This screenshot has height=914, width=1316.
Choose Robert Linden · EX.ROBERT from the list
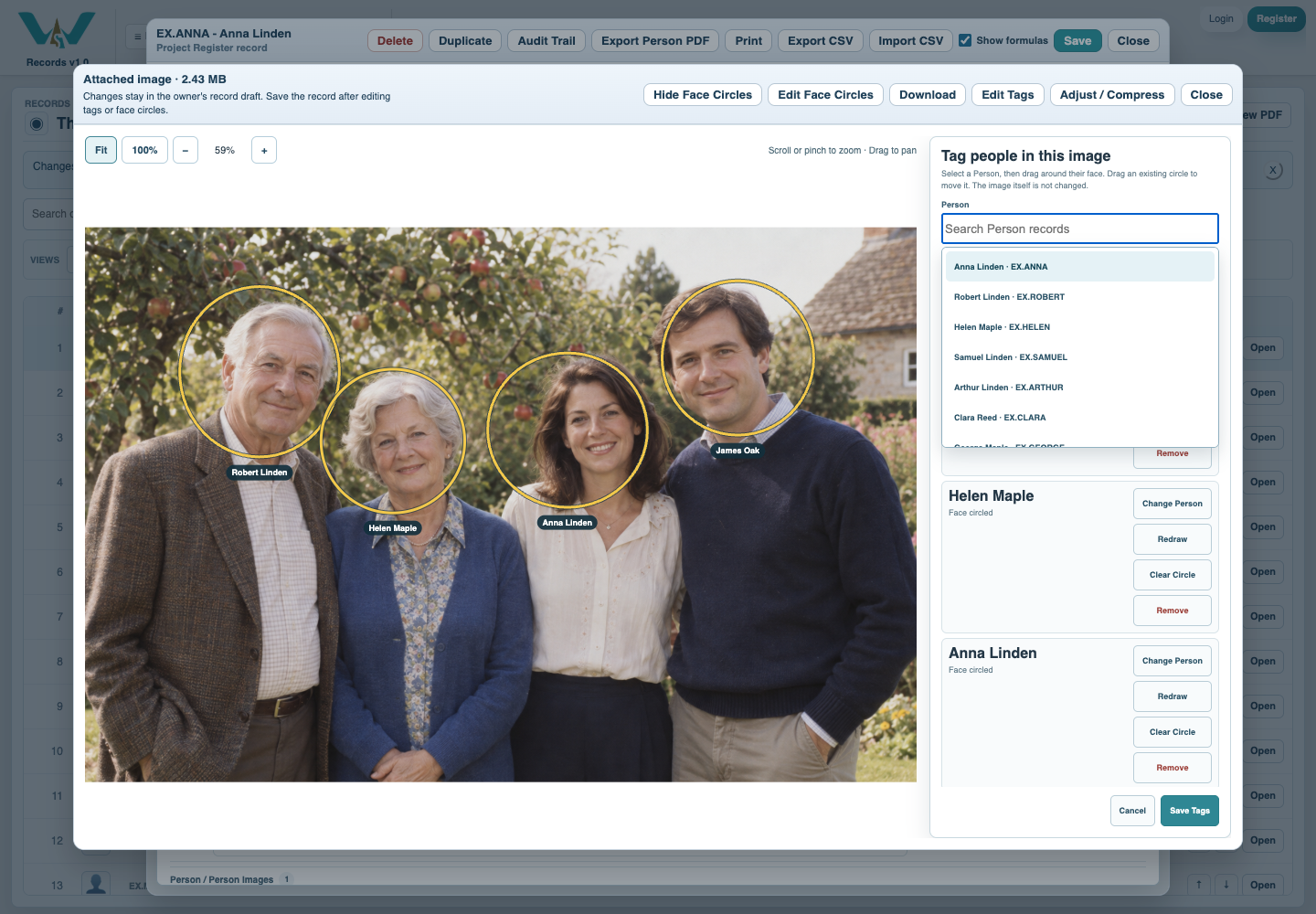click(1080, 297)
